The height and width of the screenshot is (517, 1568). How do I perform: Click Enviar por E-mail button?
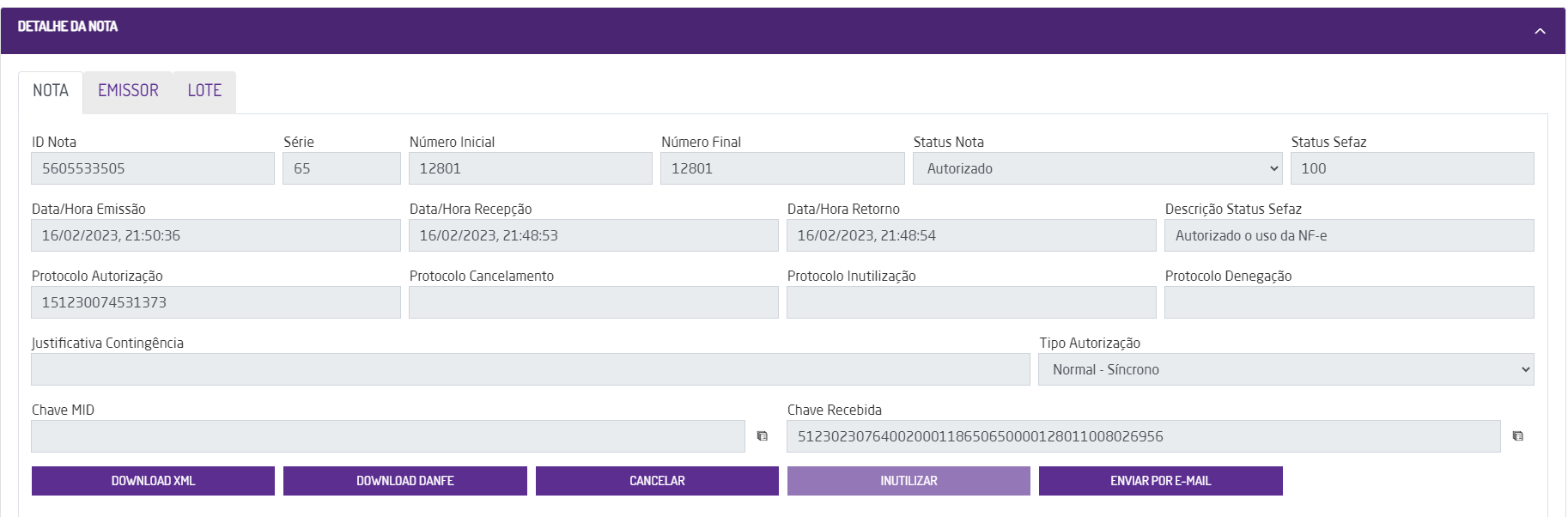coord(1160,481)
